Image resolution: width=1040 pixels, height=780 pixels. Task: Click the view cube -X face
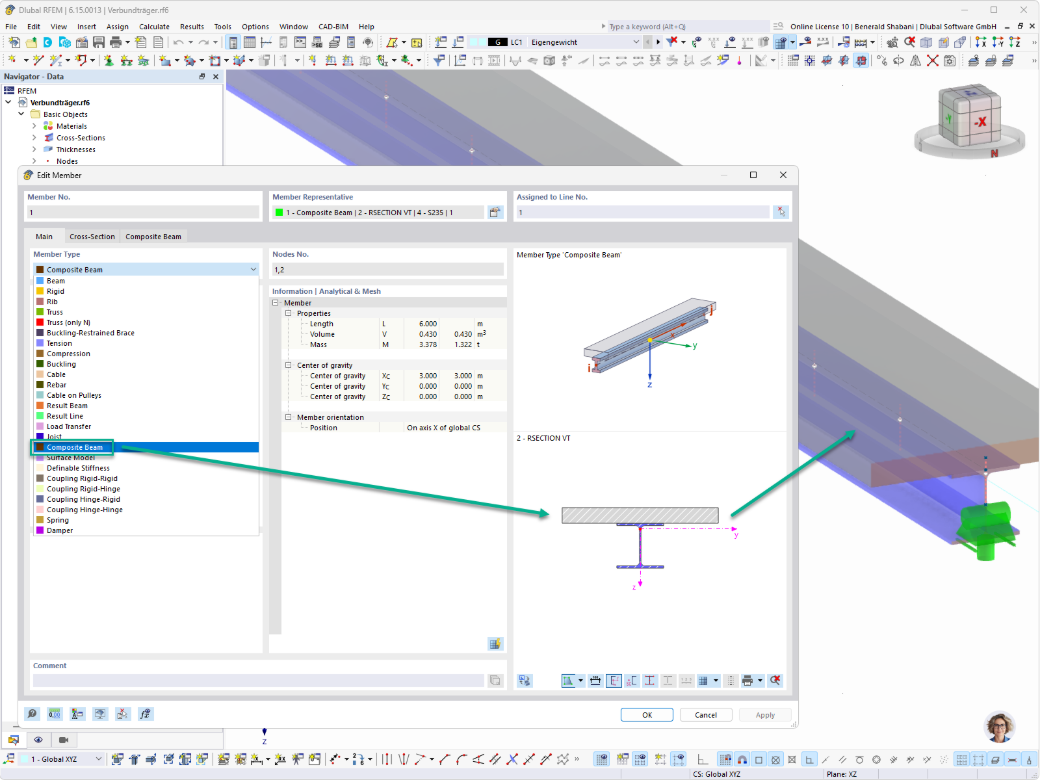coord(980,121)
